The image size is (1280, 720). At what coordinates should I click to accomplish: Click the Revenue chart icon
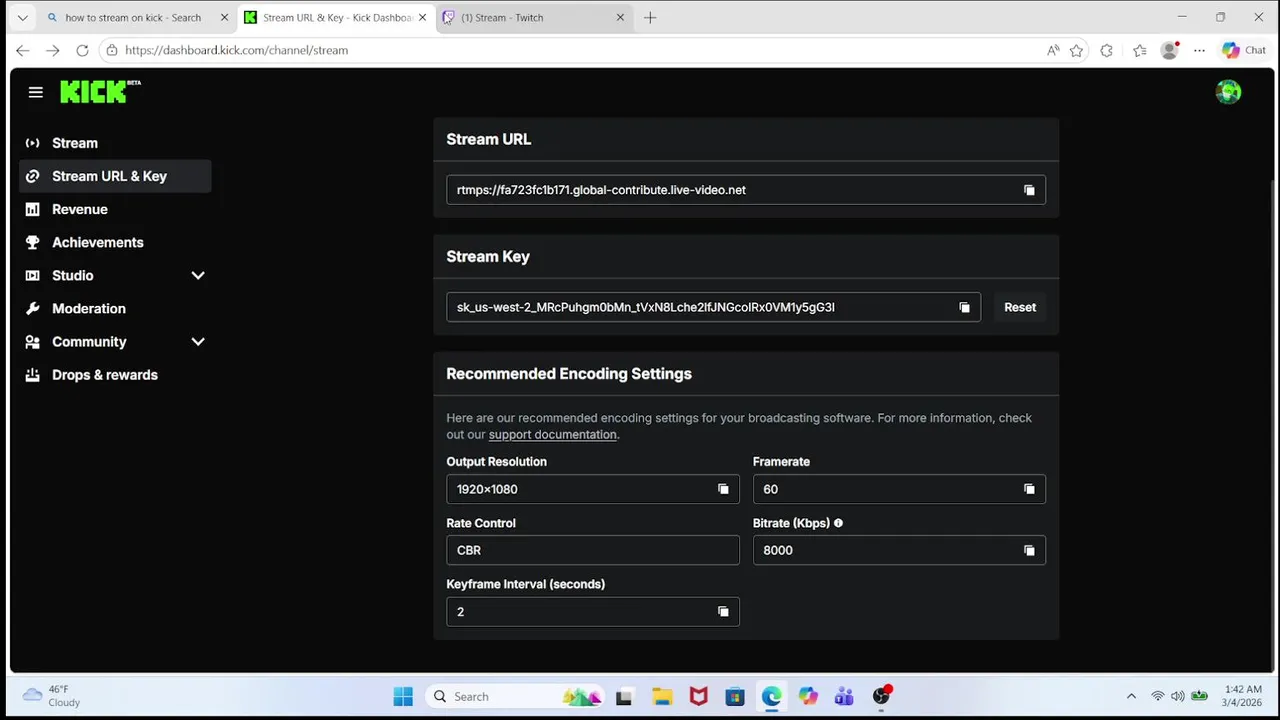point(32,209)
